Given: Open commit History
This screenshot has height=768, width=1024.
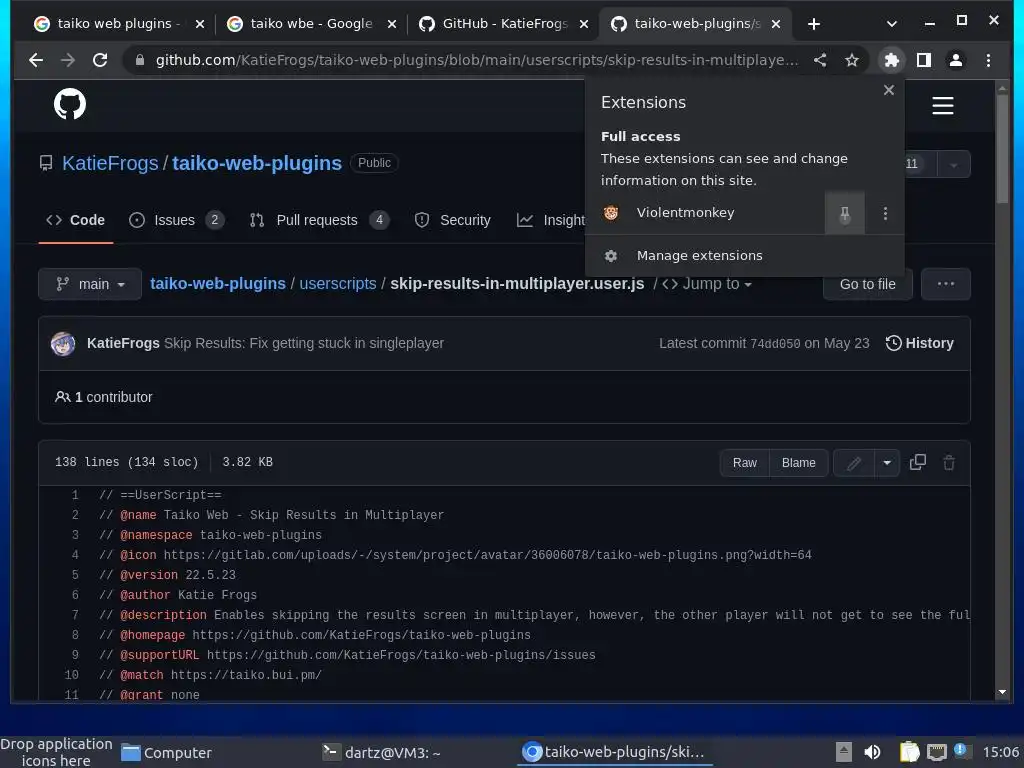Looking at the screenshot, I should pos(920,344).
